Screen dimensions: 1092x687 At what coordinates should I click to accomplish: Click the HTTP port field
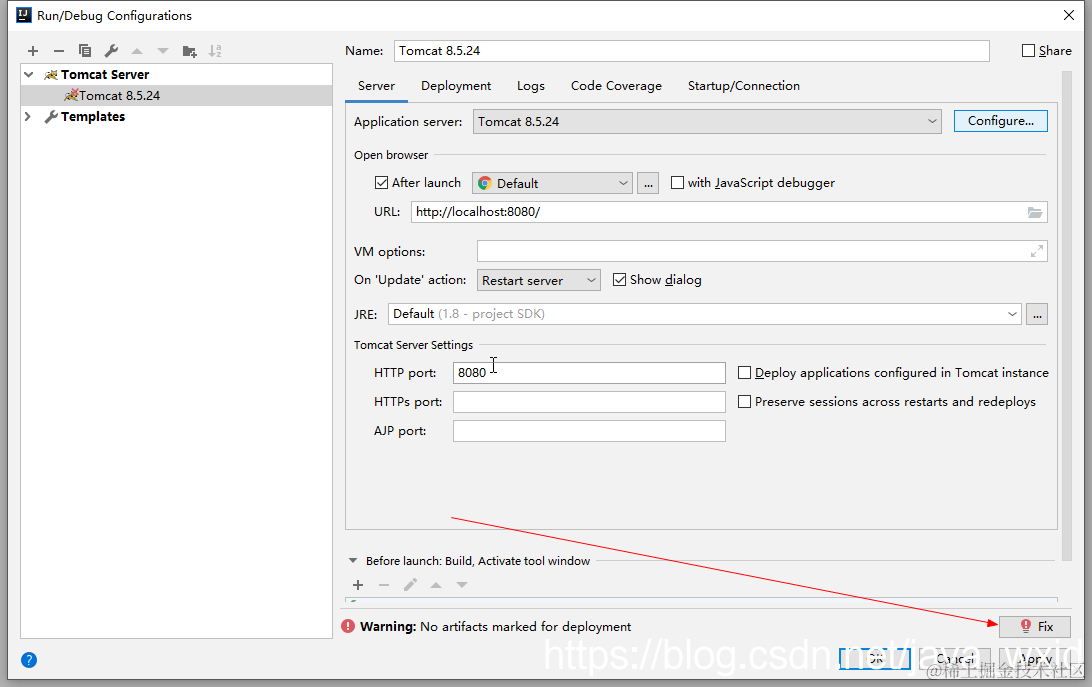pos(589,373)
